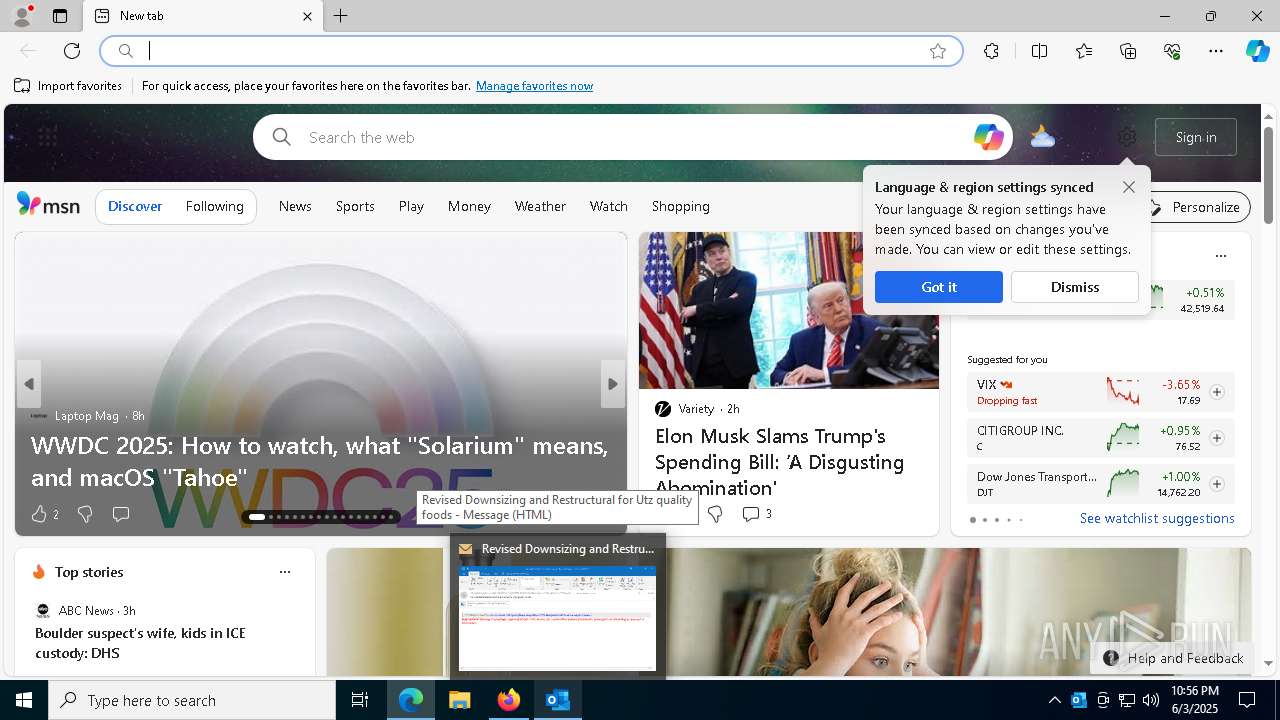This screenshot has width=1280, height=720.
Task: Open See watchlist suggestions link
Action: [x=1157, y=518]
